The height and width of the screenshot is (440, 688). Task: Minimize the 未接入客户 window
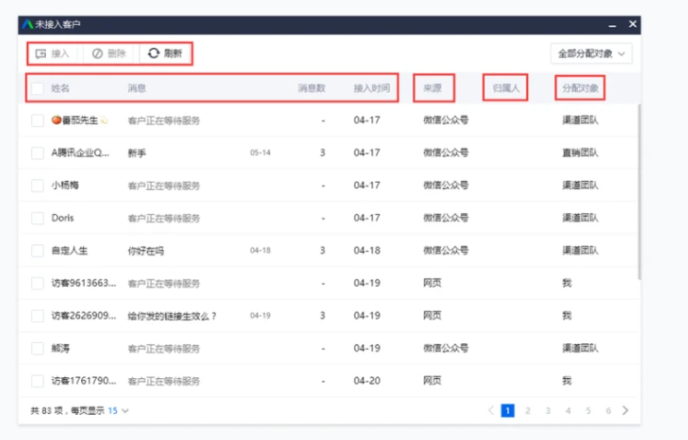coord(612,25)
